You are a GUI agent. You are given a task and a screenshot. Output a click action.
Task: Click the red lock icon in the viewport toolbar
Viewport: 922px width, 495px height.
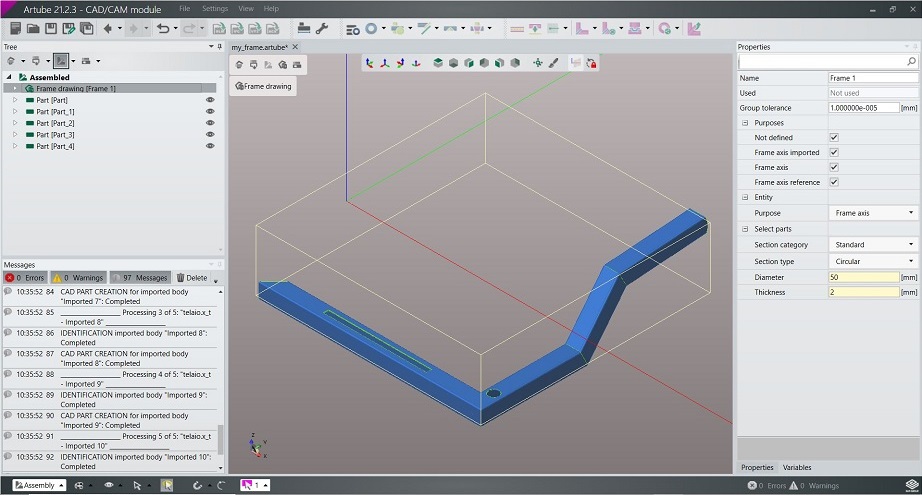[x=591, y=63]
